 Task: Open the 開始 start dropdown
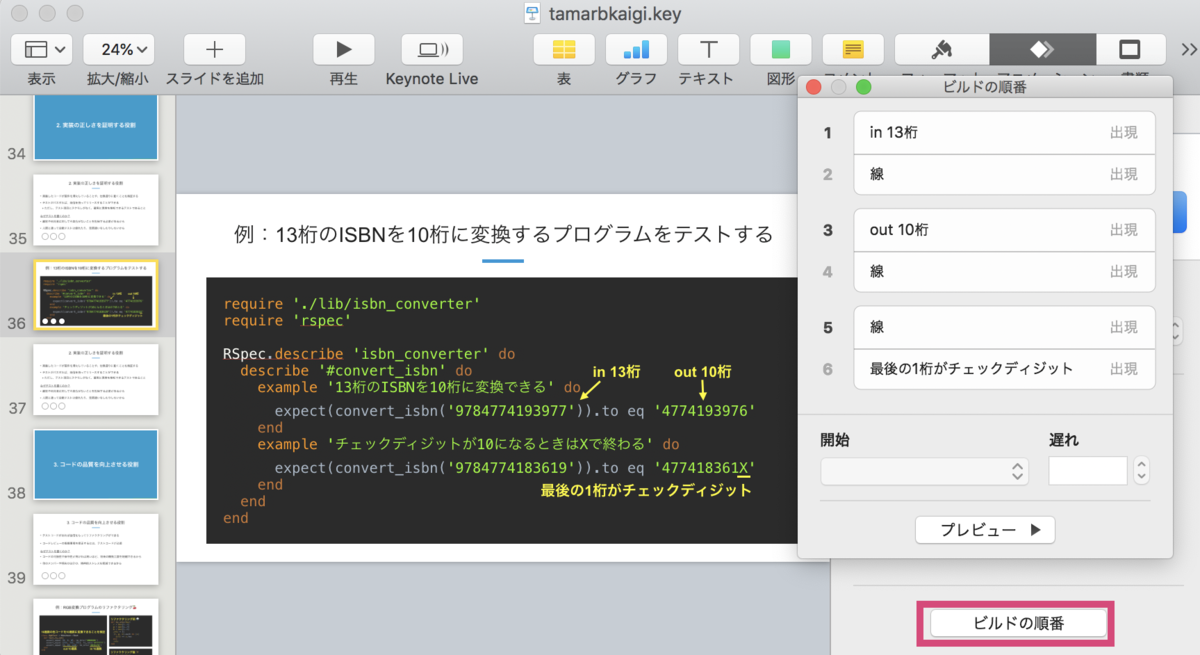tap(924, 471)
